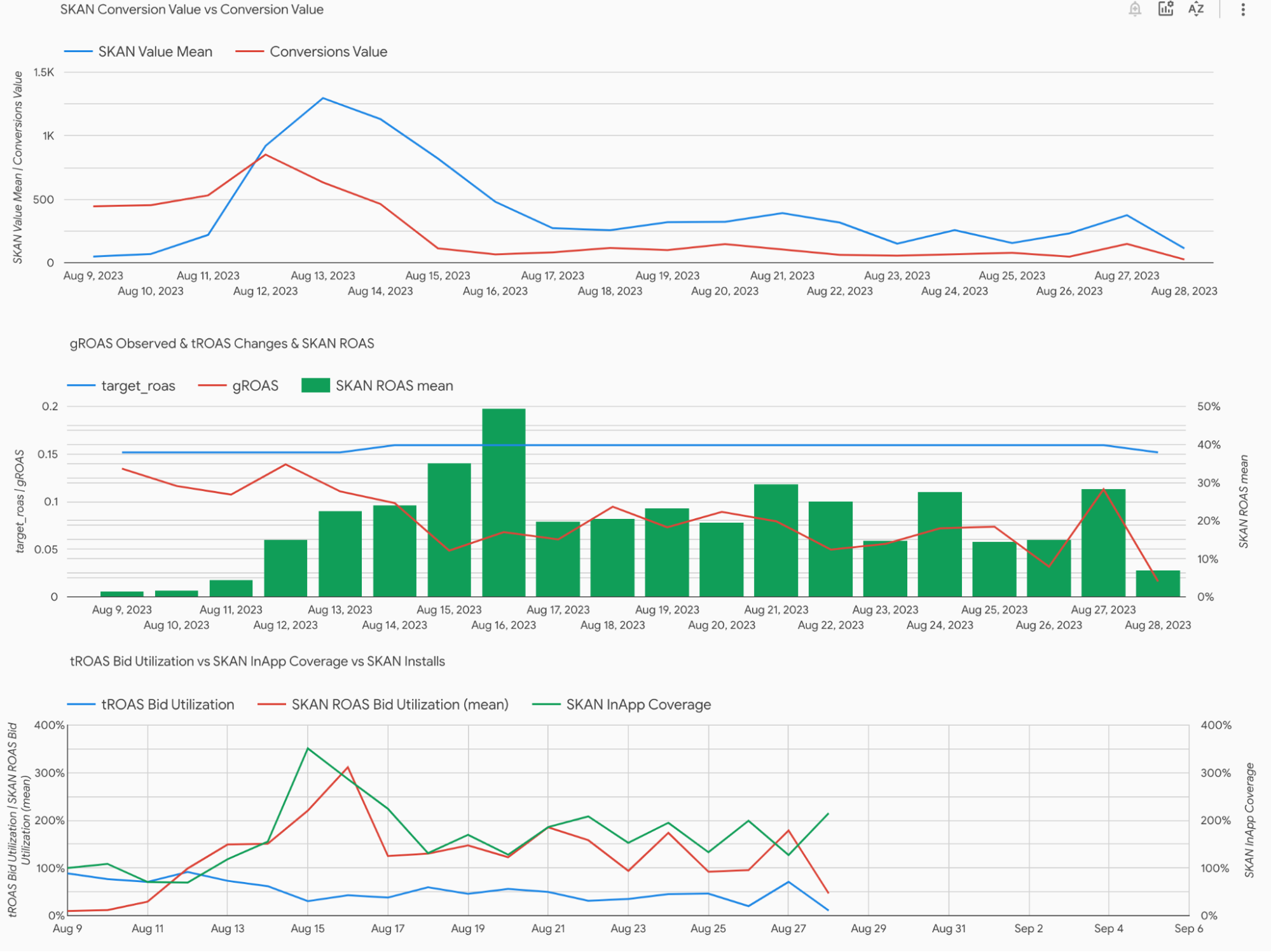
Task: Toggle the SKAN InApp Coverage legend entry
Action: click(x=638, y=705)
